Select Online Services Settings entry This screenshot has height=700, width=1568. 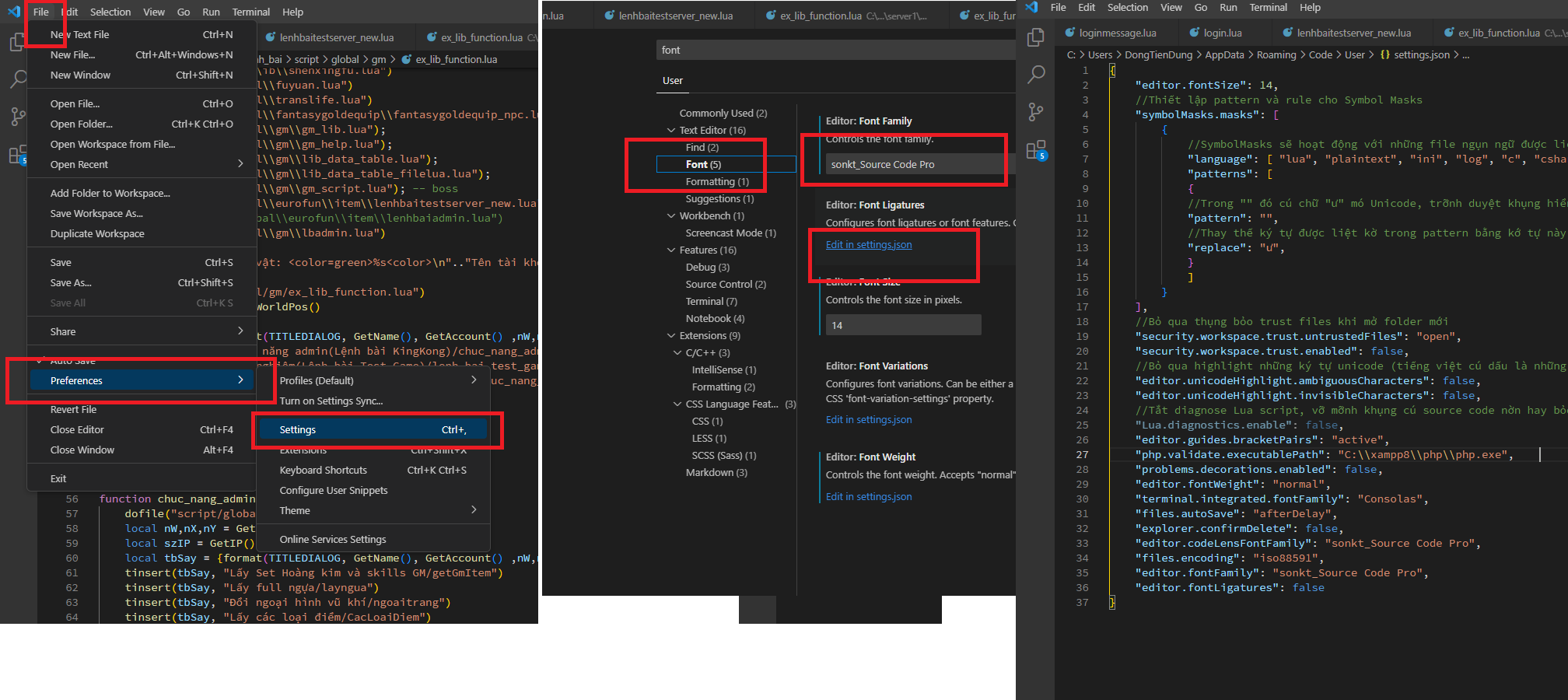click(373, 539)
